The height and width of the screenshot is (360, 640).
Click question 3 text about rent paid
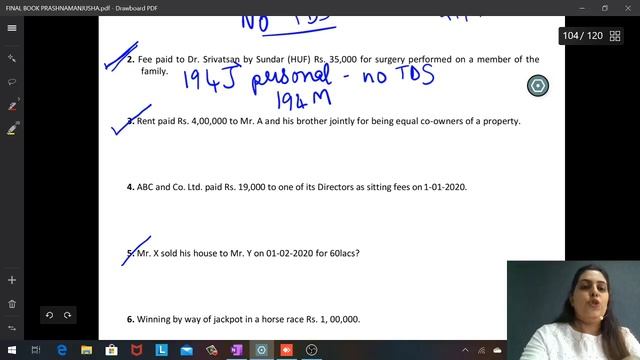[x=324, y=121]
